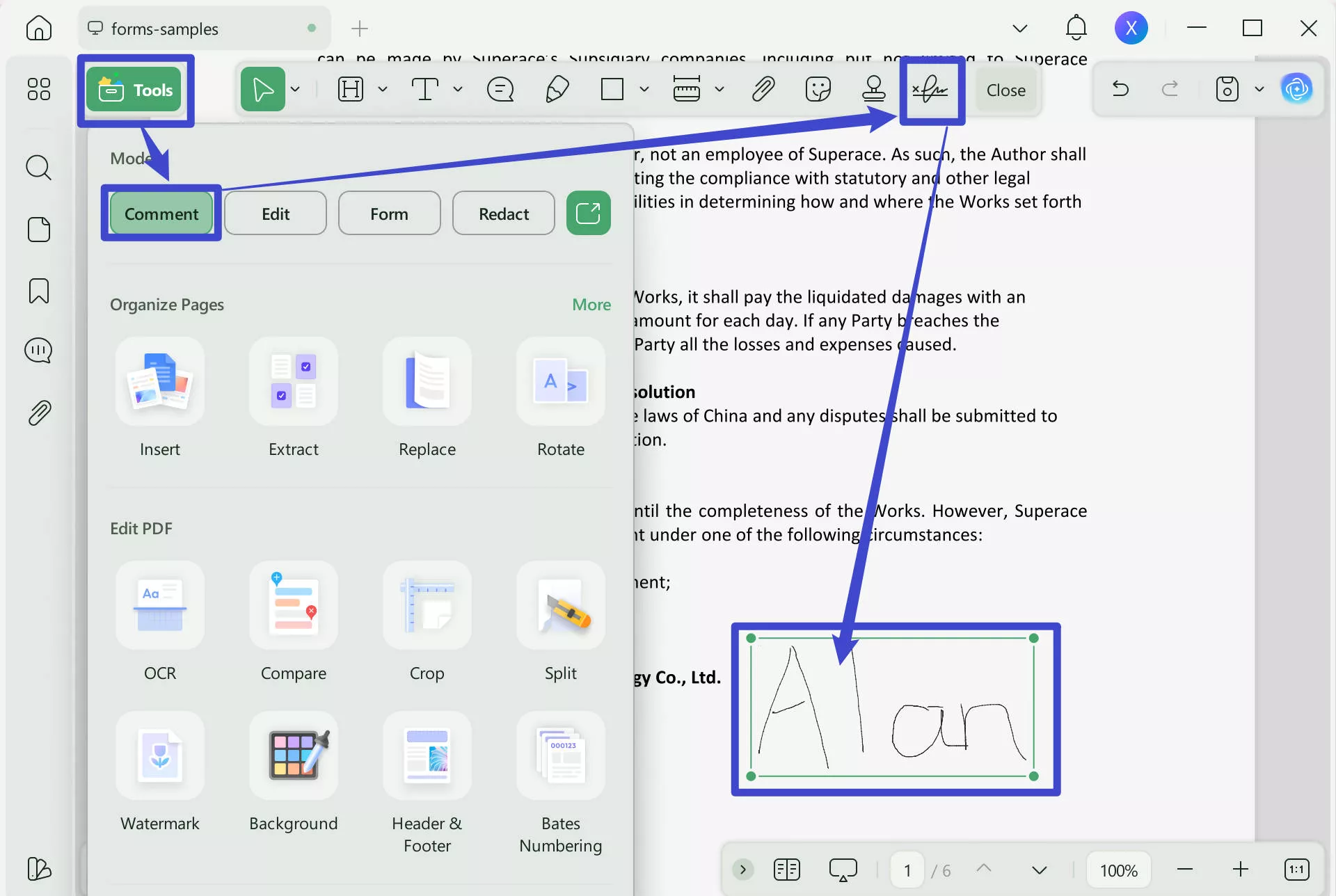Click the sticker tool icon

click(x=818, y=90)
